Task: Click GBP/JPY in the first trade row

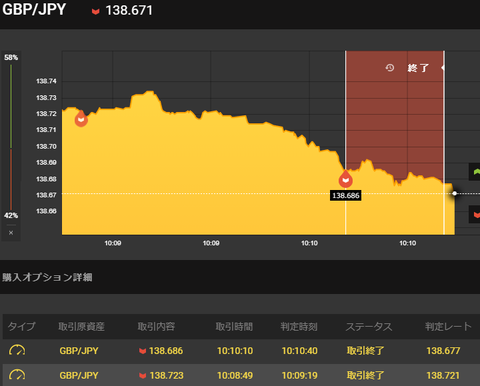Action: click(x=79, y=351)
